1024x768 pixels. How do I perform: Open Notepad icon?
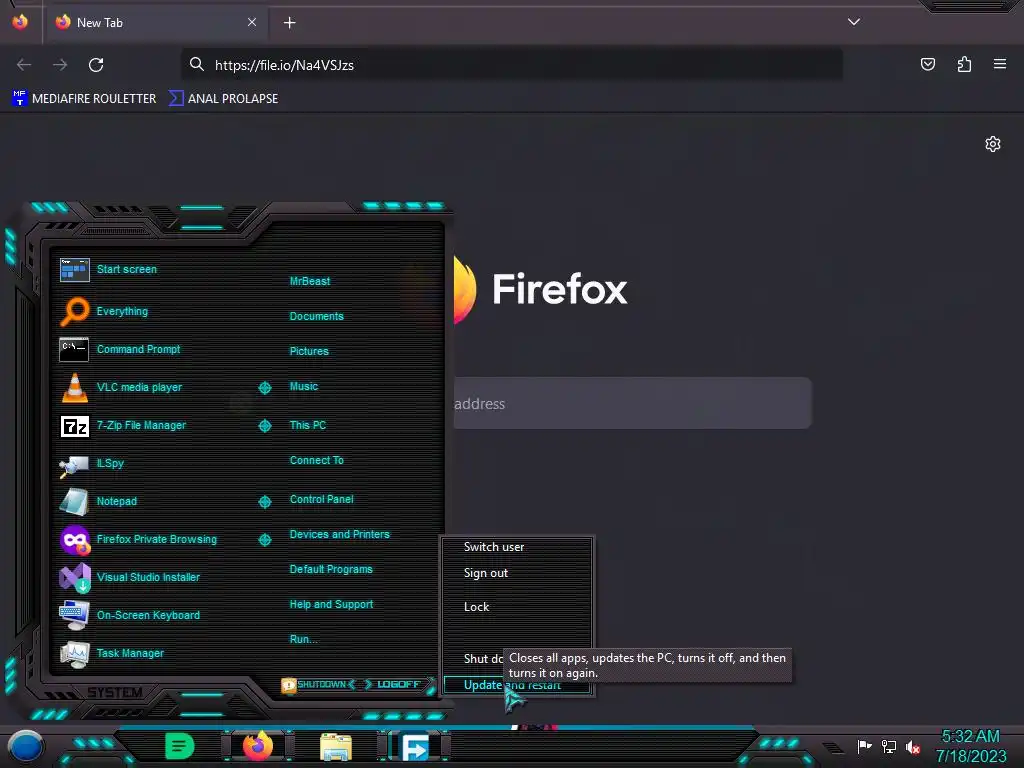click(74, 502)
